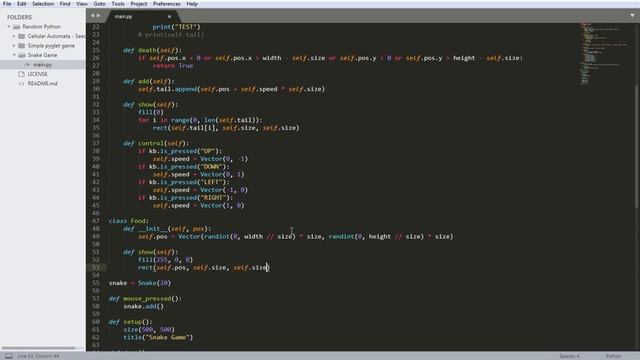The image size is (640, 360).
Task: Open the Selection menu
Action: point(43,4)
